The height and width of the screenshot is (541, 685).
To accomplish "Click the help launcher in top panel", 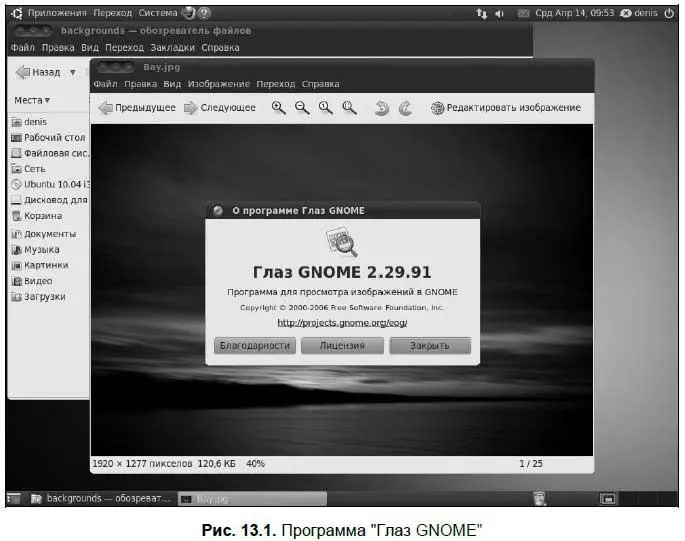I will tap(204, 13).
